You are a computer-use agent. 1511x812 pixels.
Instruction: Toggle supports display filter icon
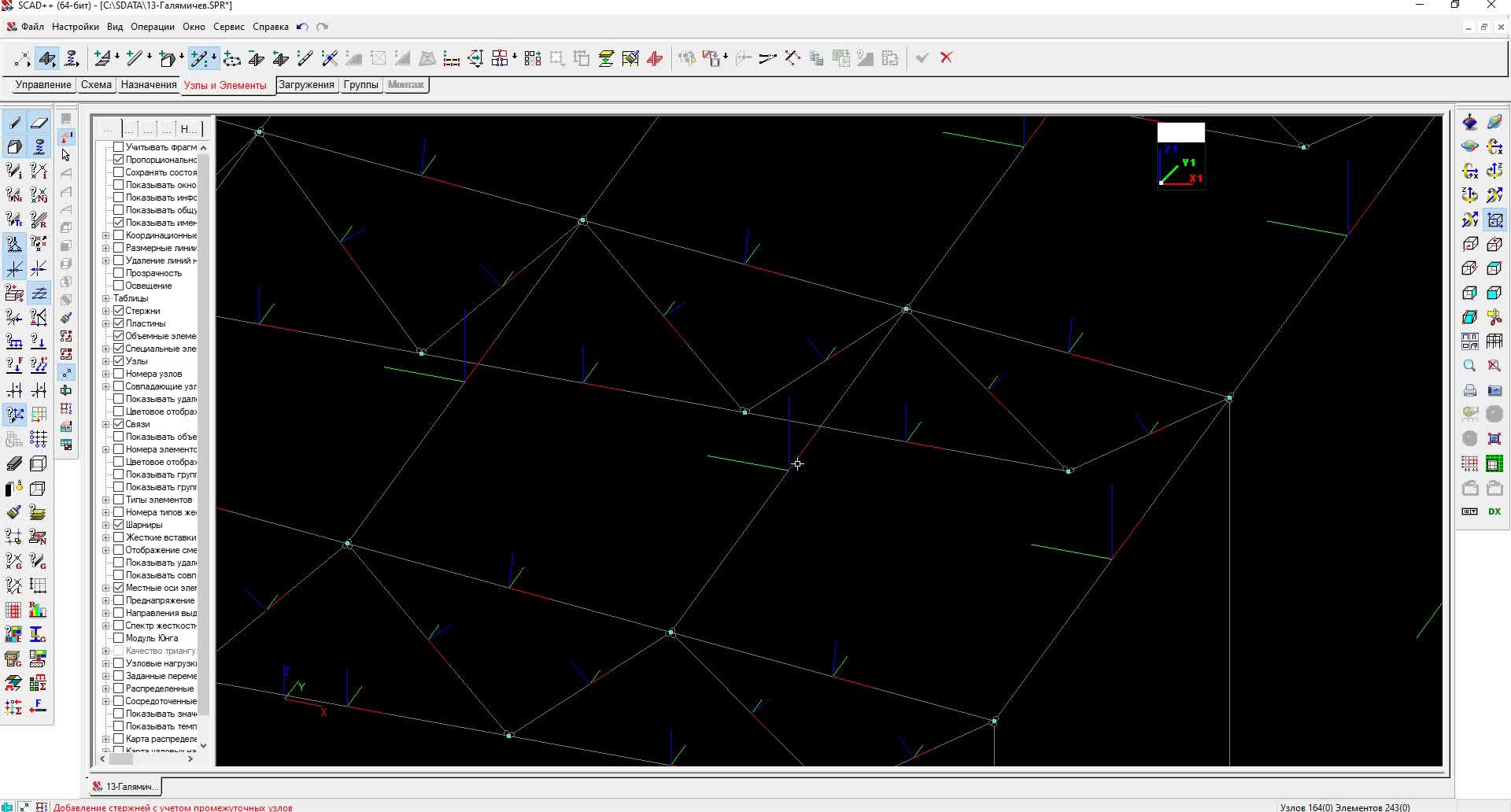(14, 245)
